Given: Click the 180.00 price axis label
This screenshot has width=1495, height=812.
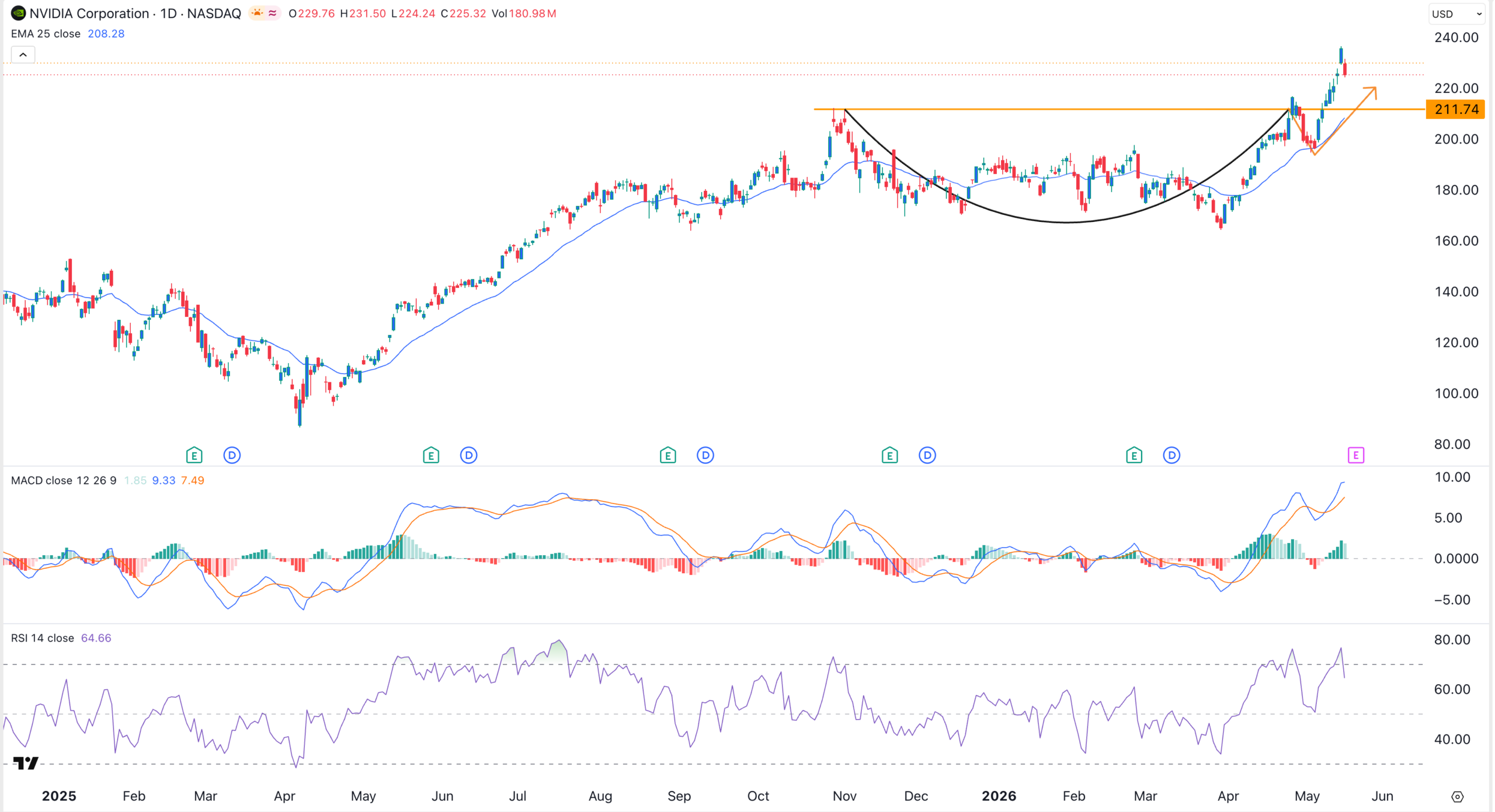Looking at the screenshot, I should click(x=1456, y=190).
